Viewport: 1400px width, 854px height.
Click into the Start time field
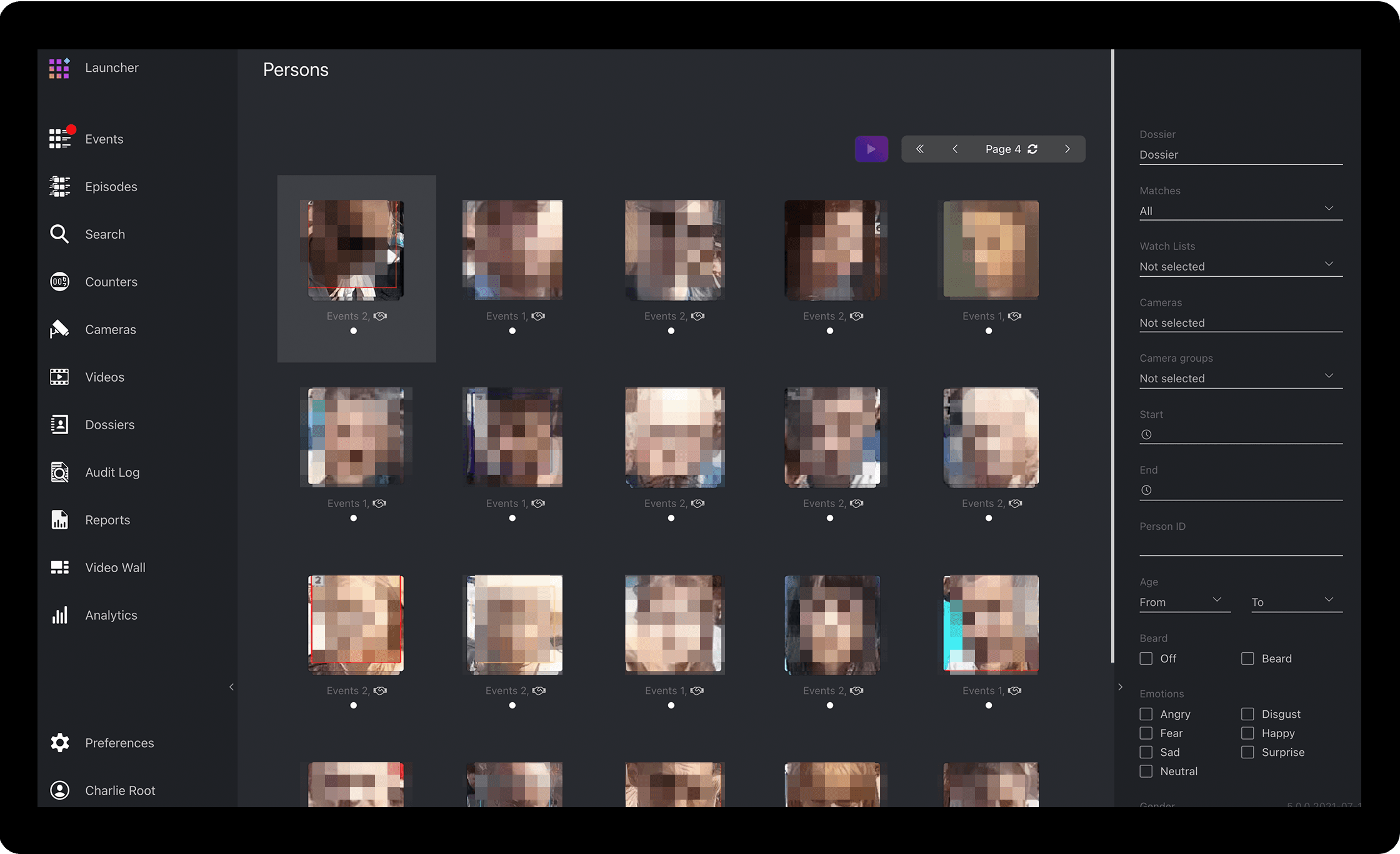click(x=1241, y=434)
